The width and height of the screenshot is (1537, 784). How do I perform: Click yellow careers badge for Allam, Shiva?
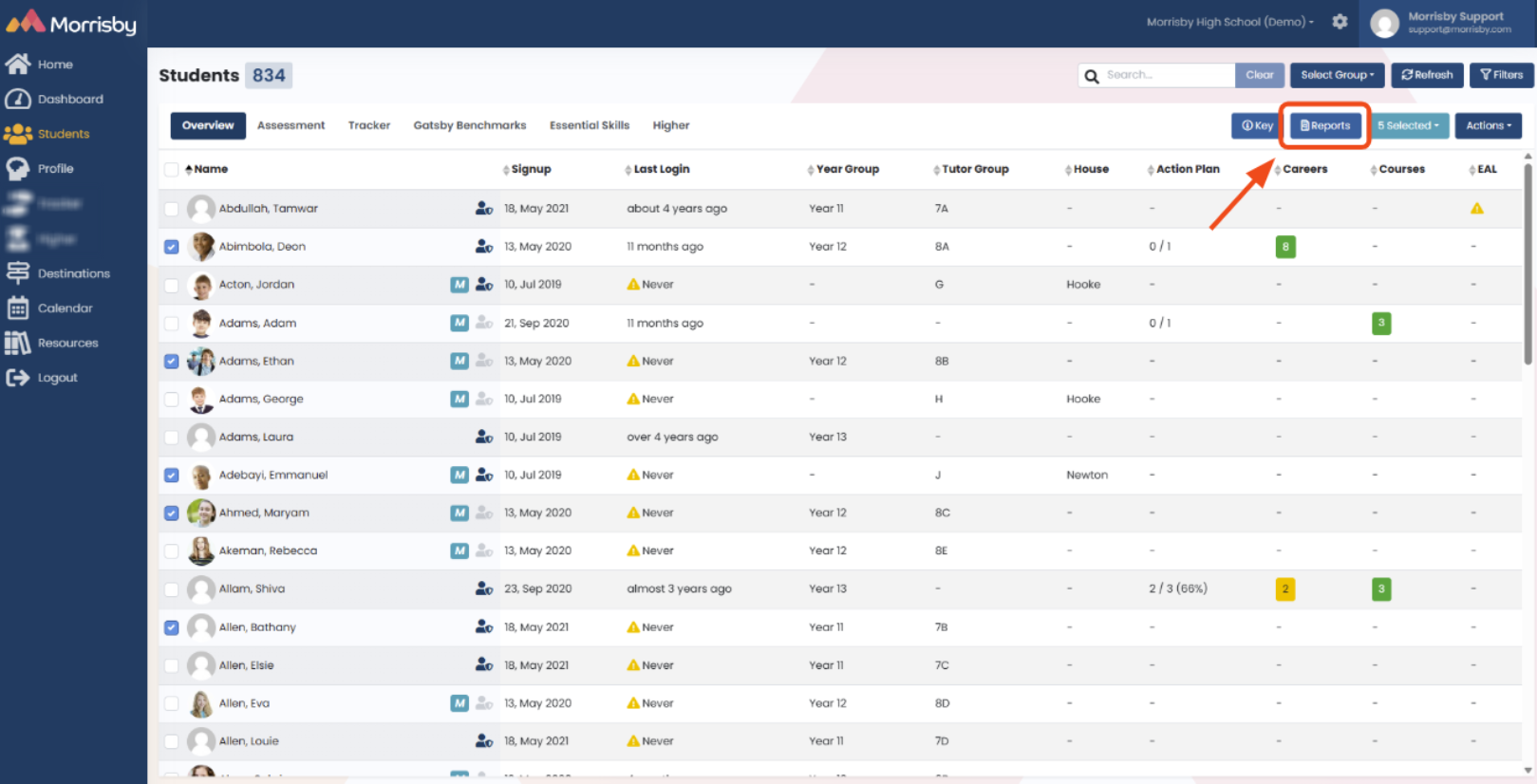pyautogui.click(x=1285, y=588)
